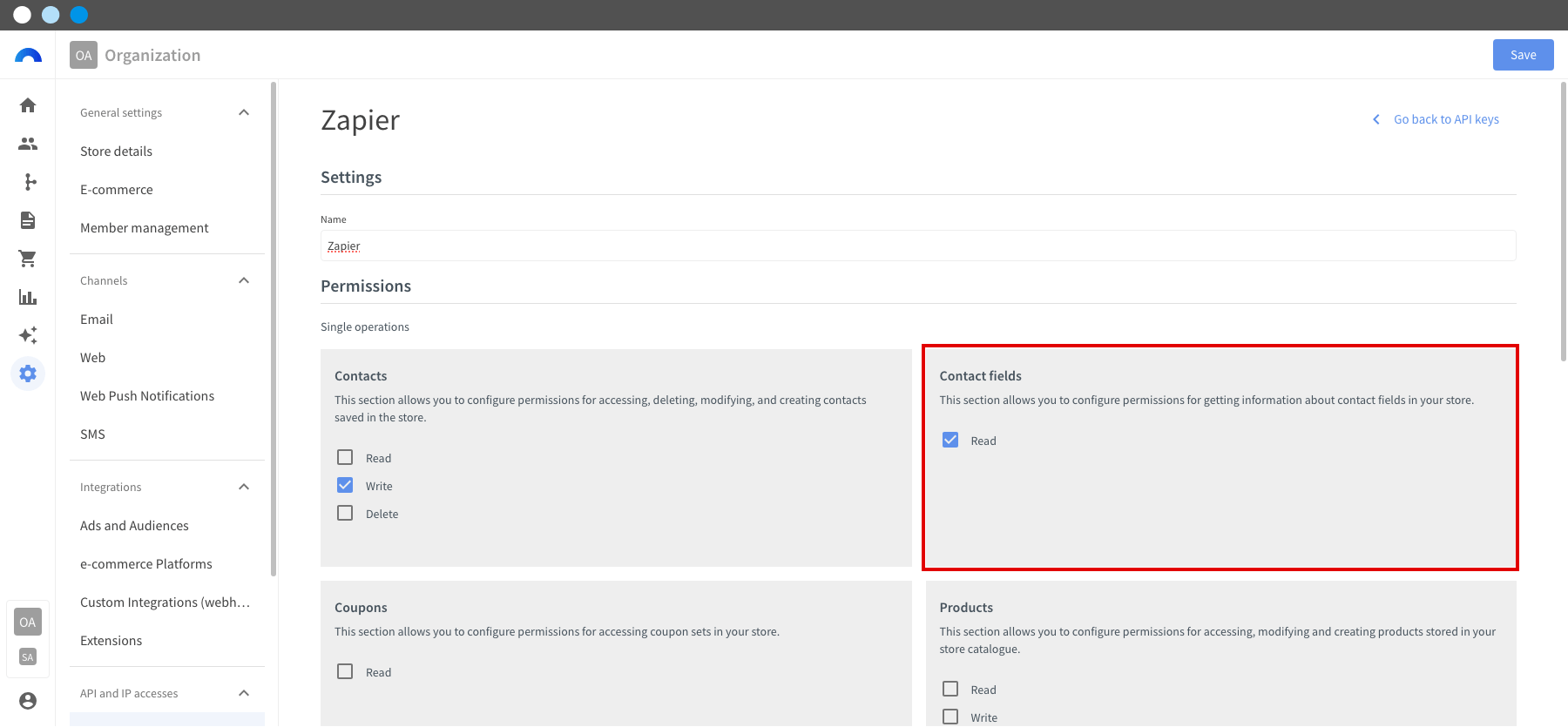Collapse the API and IP accesses section
This screenshot has height=727, width=1568.
pos(244,693)
